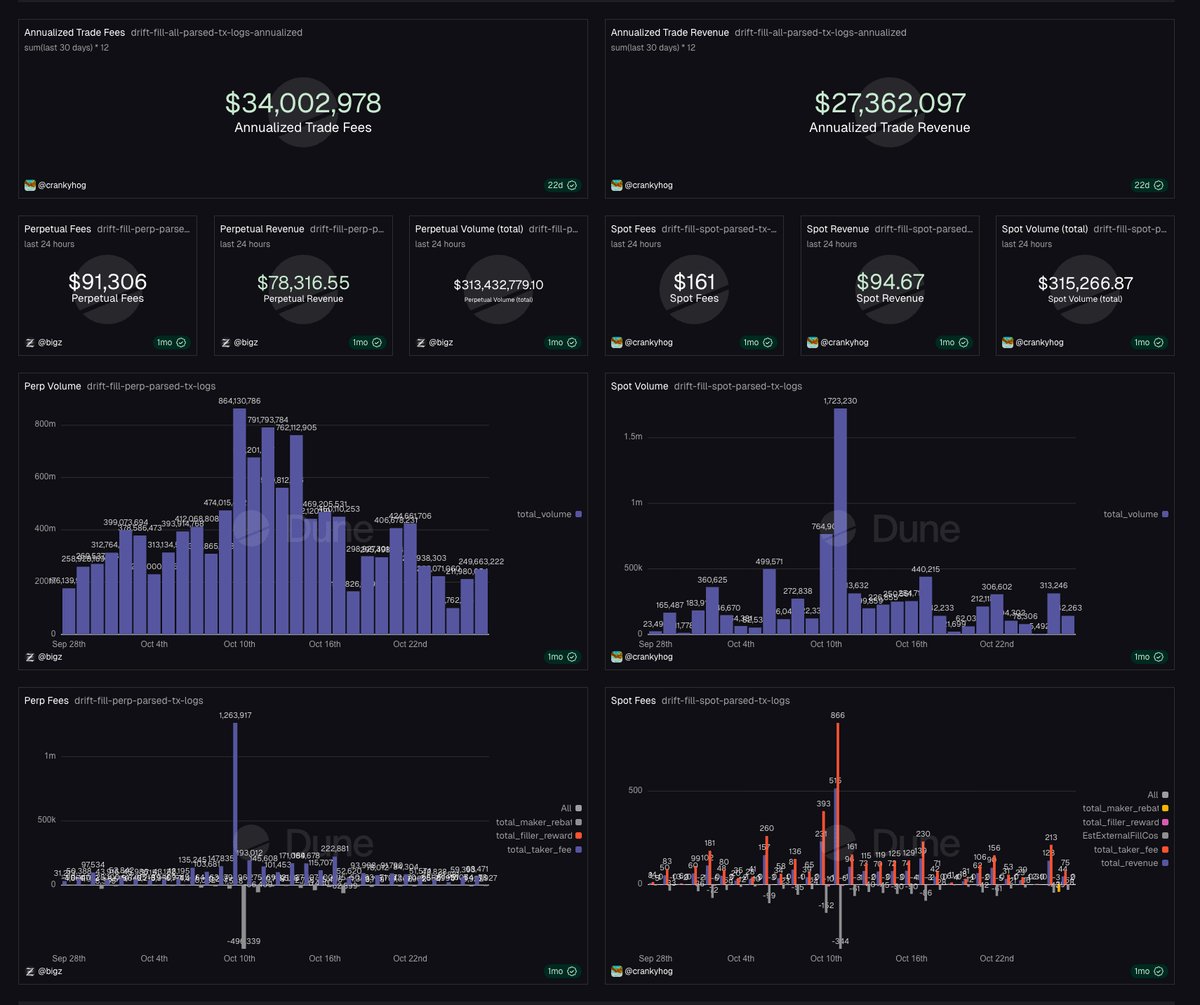Toggle All series in Perp Fees legend
The height and width of the screenshot is (1005, 1200).
[571, 807]
